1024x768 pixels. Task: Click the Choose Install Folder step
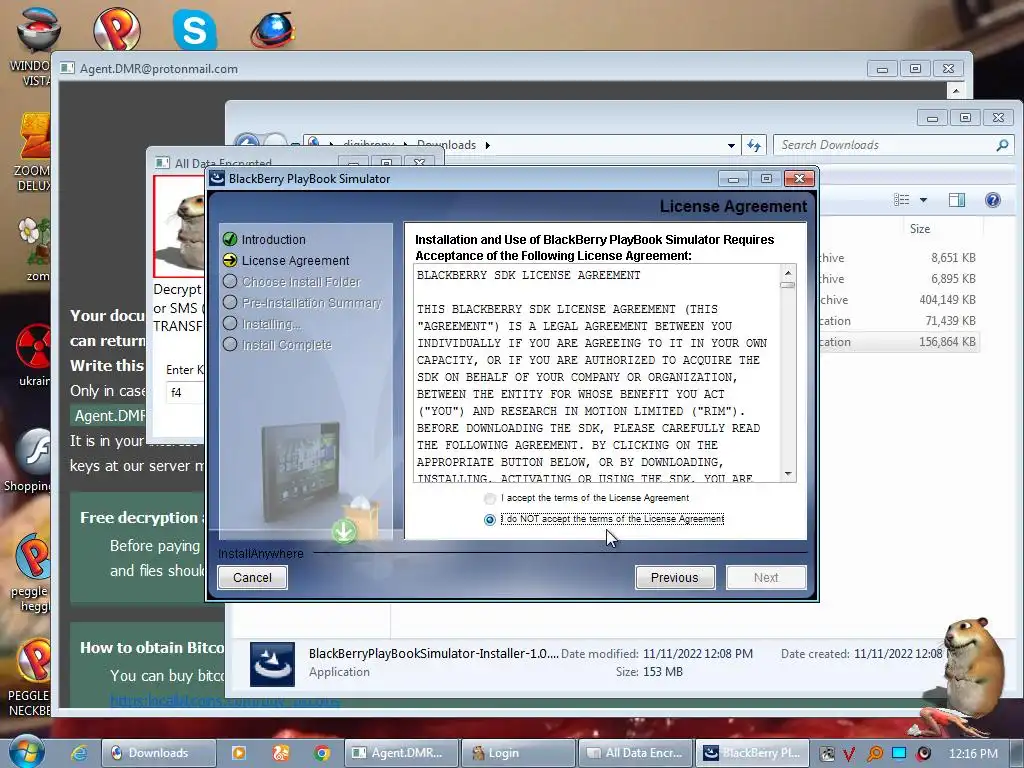click(x=301, y=281)
